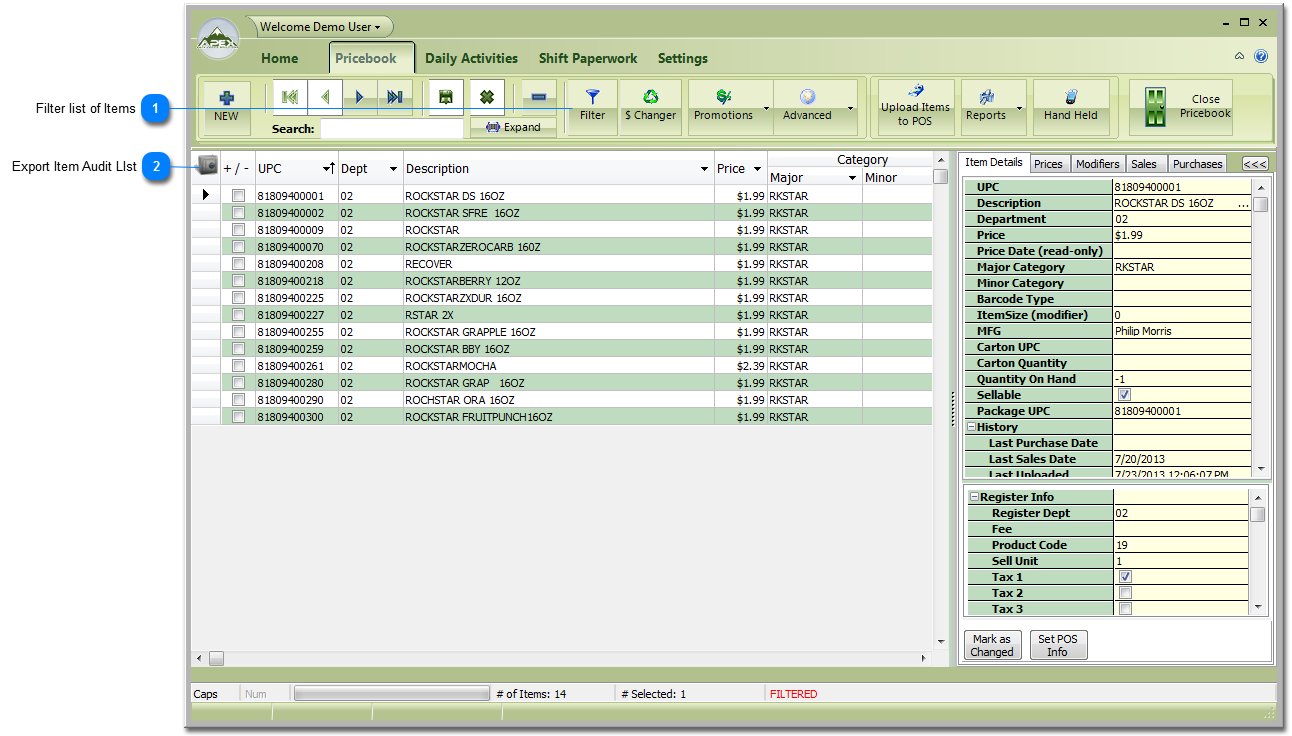This screenshot has width=1292, height=736.
Task: Enable the Tax 2 checkbox
Action: 1124,592
